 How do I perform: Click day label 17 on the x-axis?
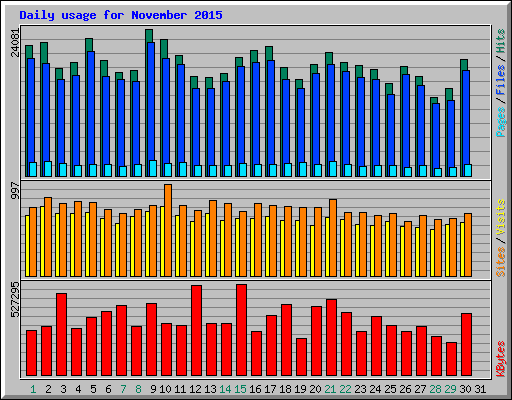tap(270, 389)
